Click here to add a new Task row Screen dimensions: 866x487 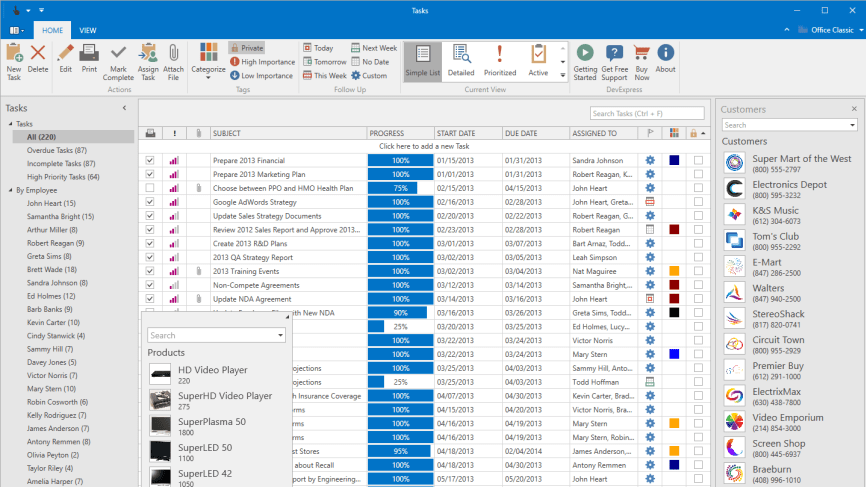tap(424, 146)
